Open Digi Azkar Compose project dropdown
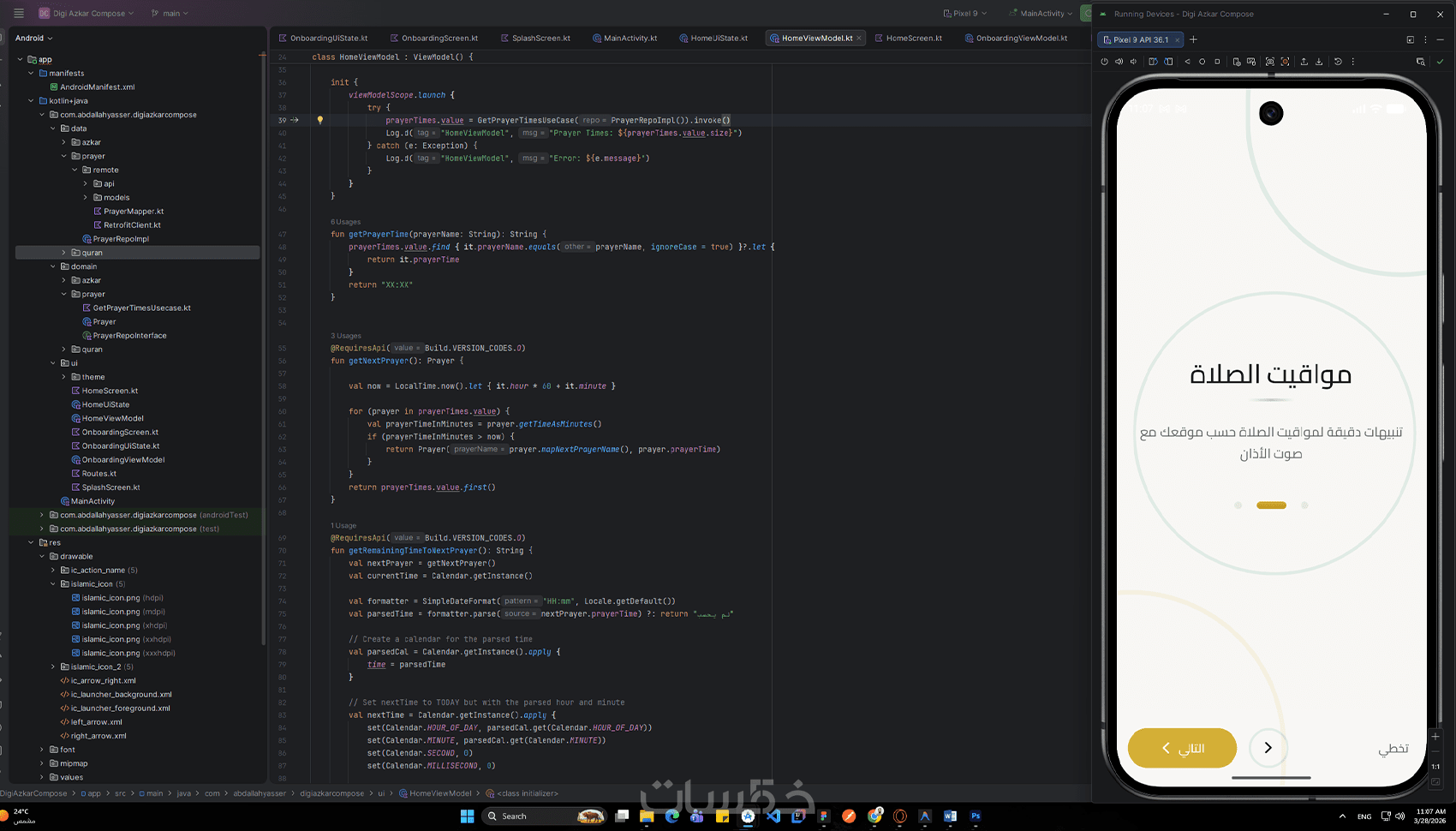The width and height of the screenshot is (1456, 831). click(87, 13)
